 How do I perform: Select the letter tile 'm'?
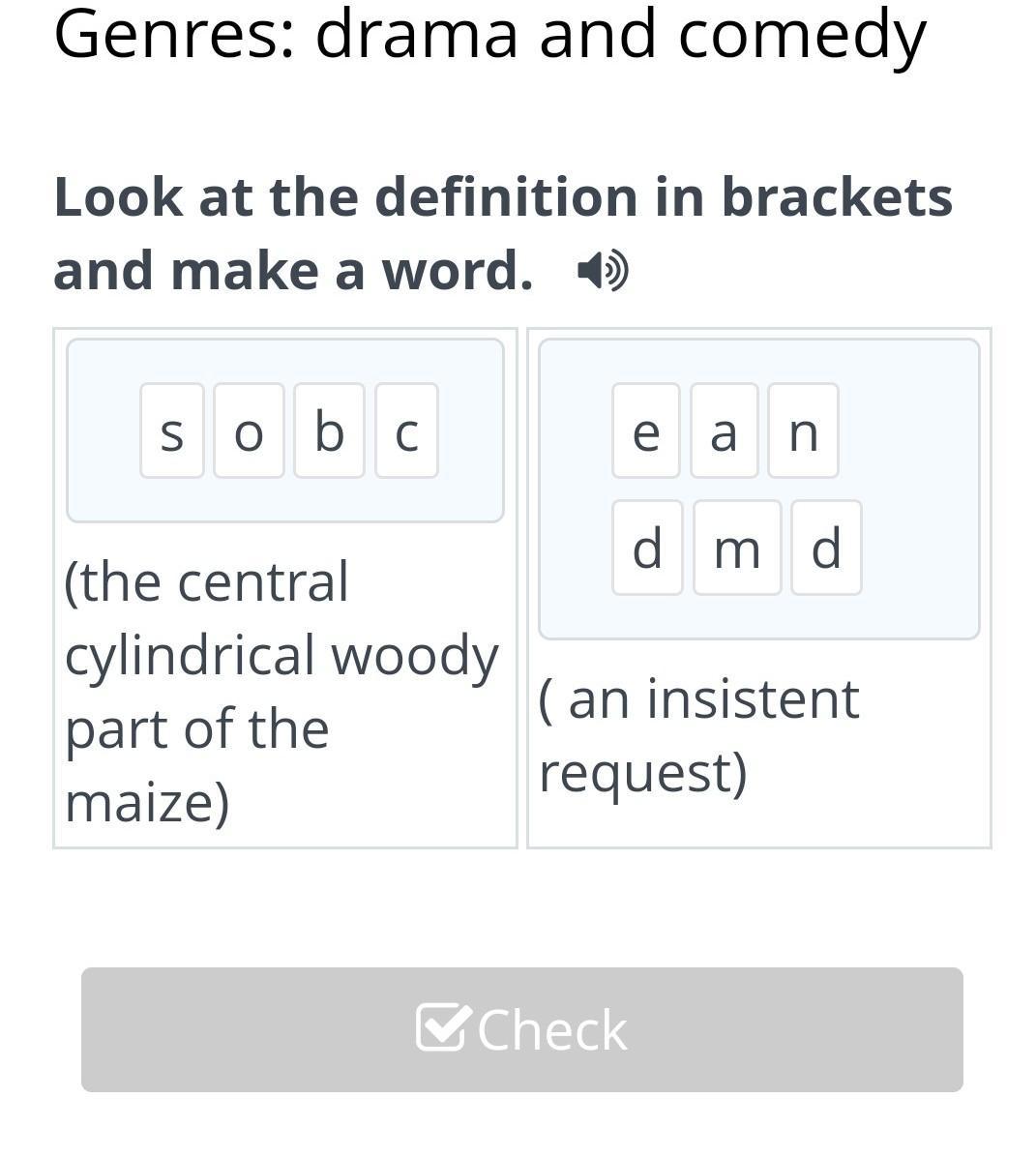coord(737,549)
